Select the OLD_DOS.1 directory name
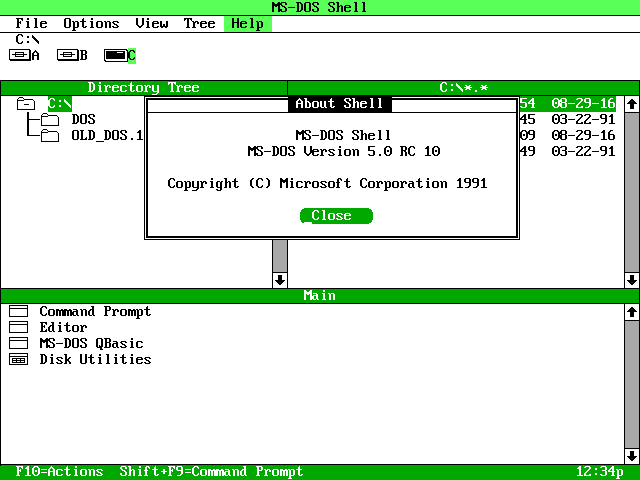Screen dimensions: 640x480 pyautogui.click(x=107, y=136)
